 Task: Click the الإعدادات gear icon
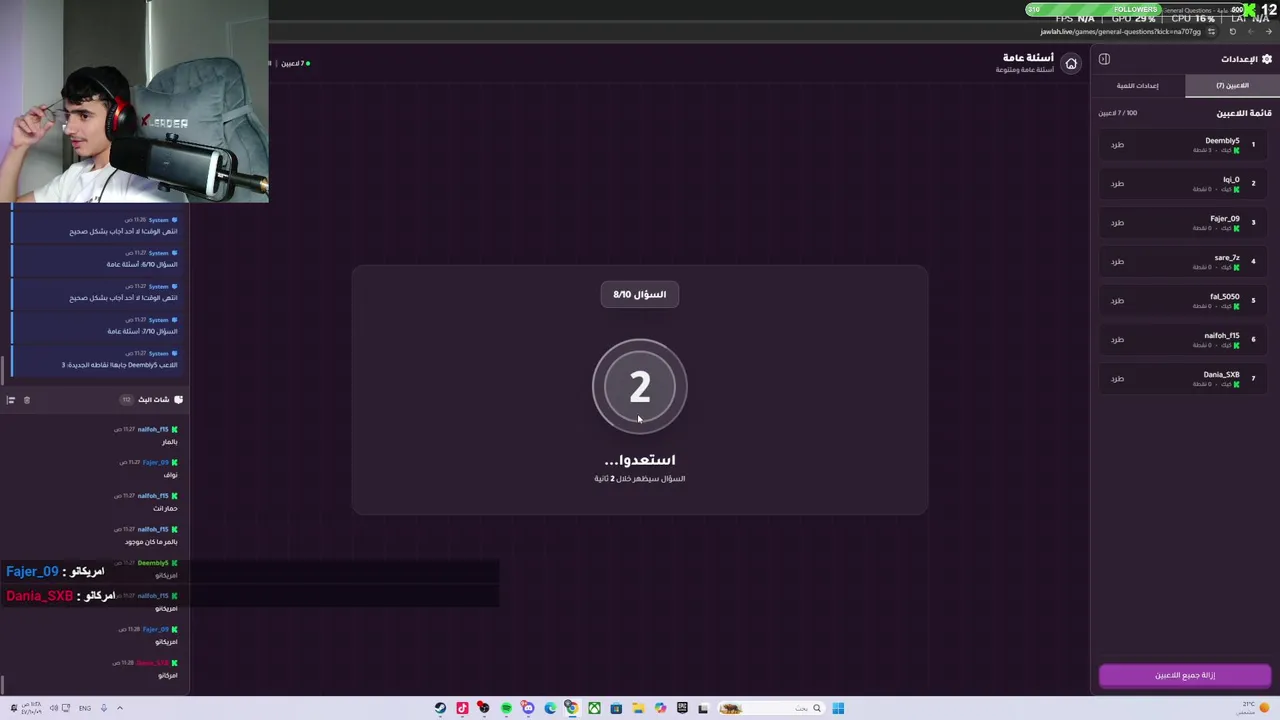click(x=1267, y=59)
